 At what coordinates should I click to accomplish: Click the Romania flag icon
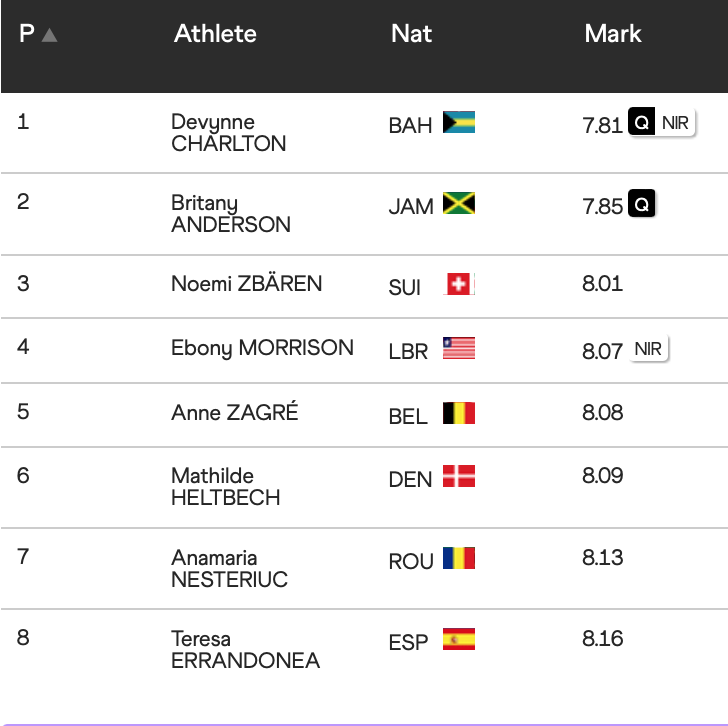click(x=459, y=558)
